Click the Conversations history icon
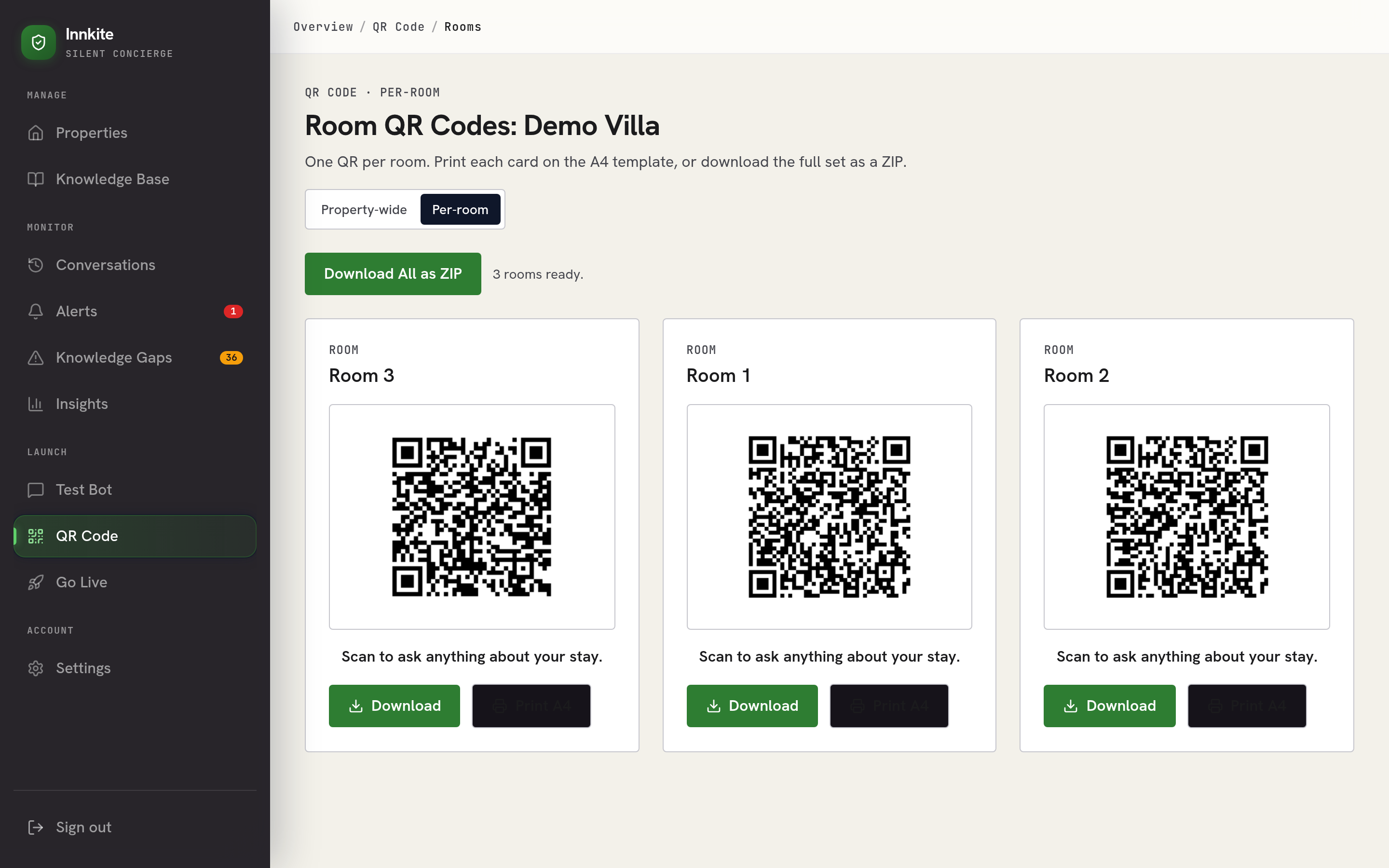 point(36,265)
